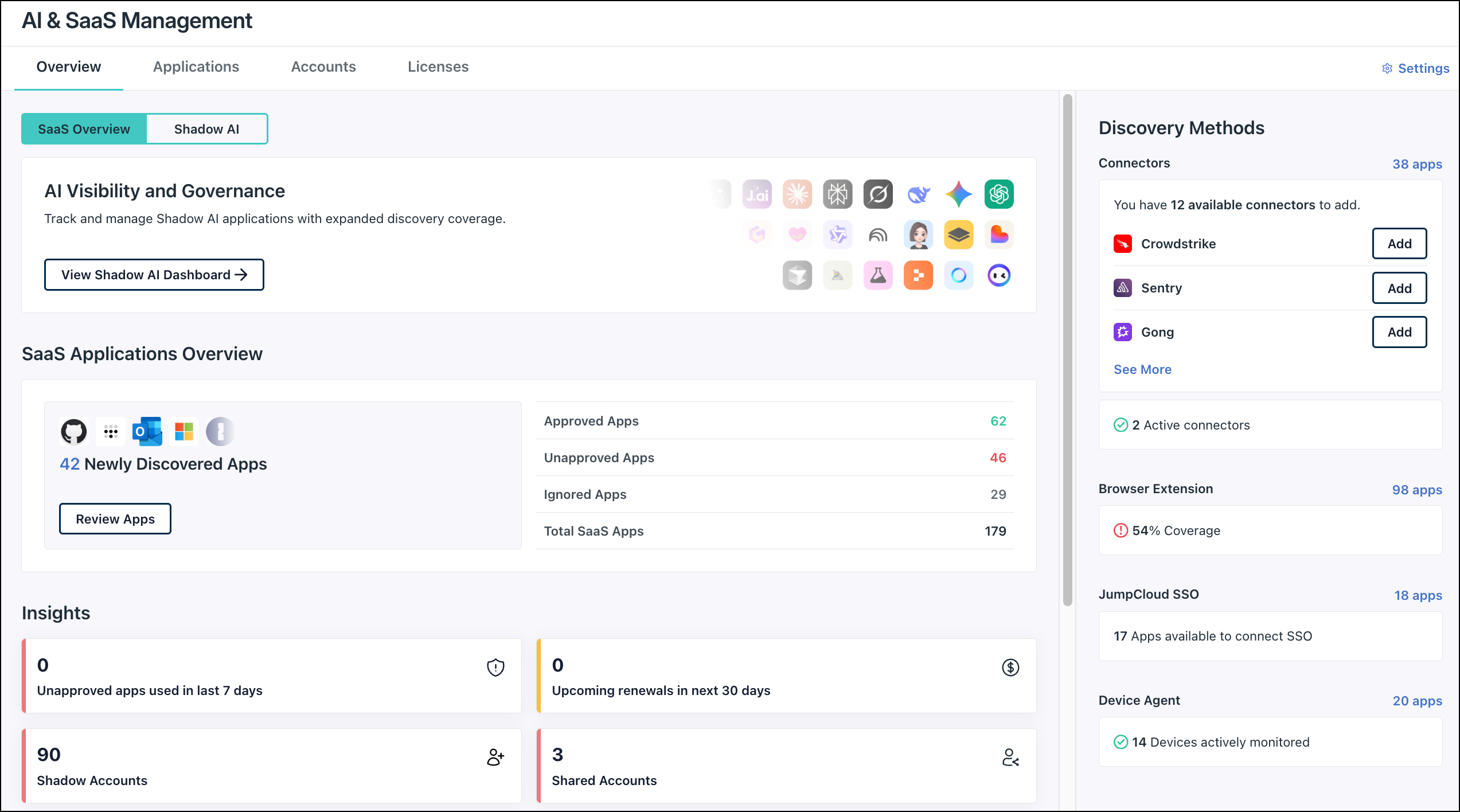Screen dimensions: 1460x812
Task: Click the Outlook icon in discovered apps
Action: coord(147,431)
